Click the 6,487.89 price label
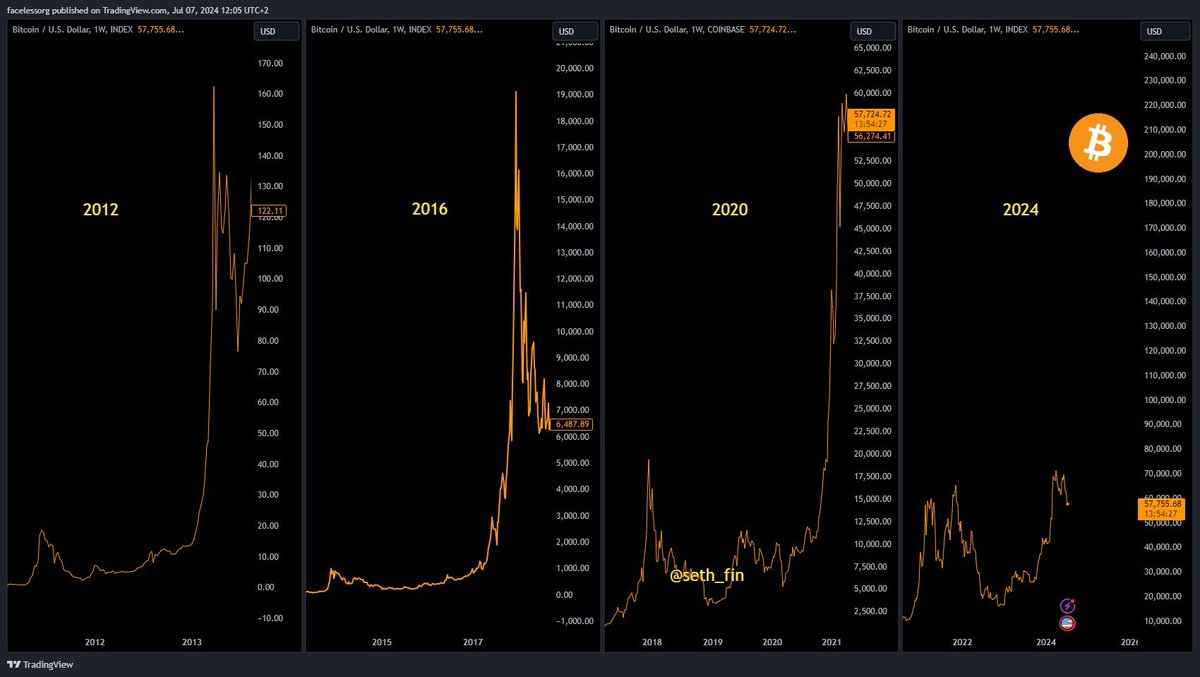Screen dimensions: 1200x677 (x=572, y=425)
